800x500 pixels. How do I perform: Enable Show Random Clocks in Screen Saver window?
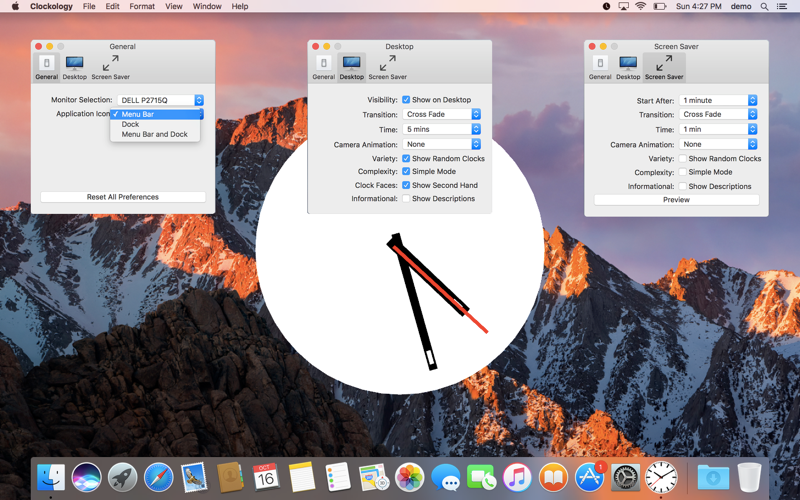683,159
